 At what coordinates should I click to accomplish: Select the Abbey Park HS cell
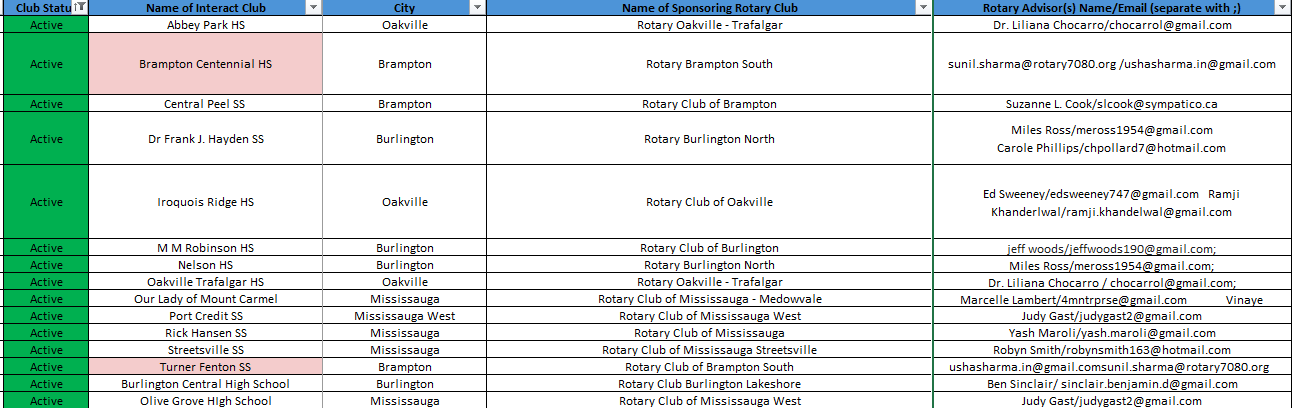[205, 24]
